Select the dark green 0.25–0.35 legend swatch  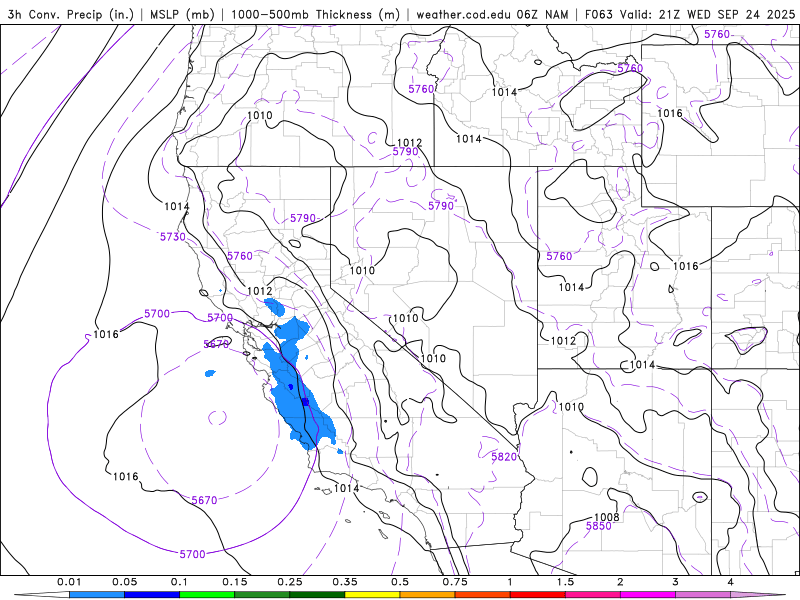coord(317,595)
